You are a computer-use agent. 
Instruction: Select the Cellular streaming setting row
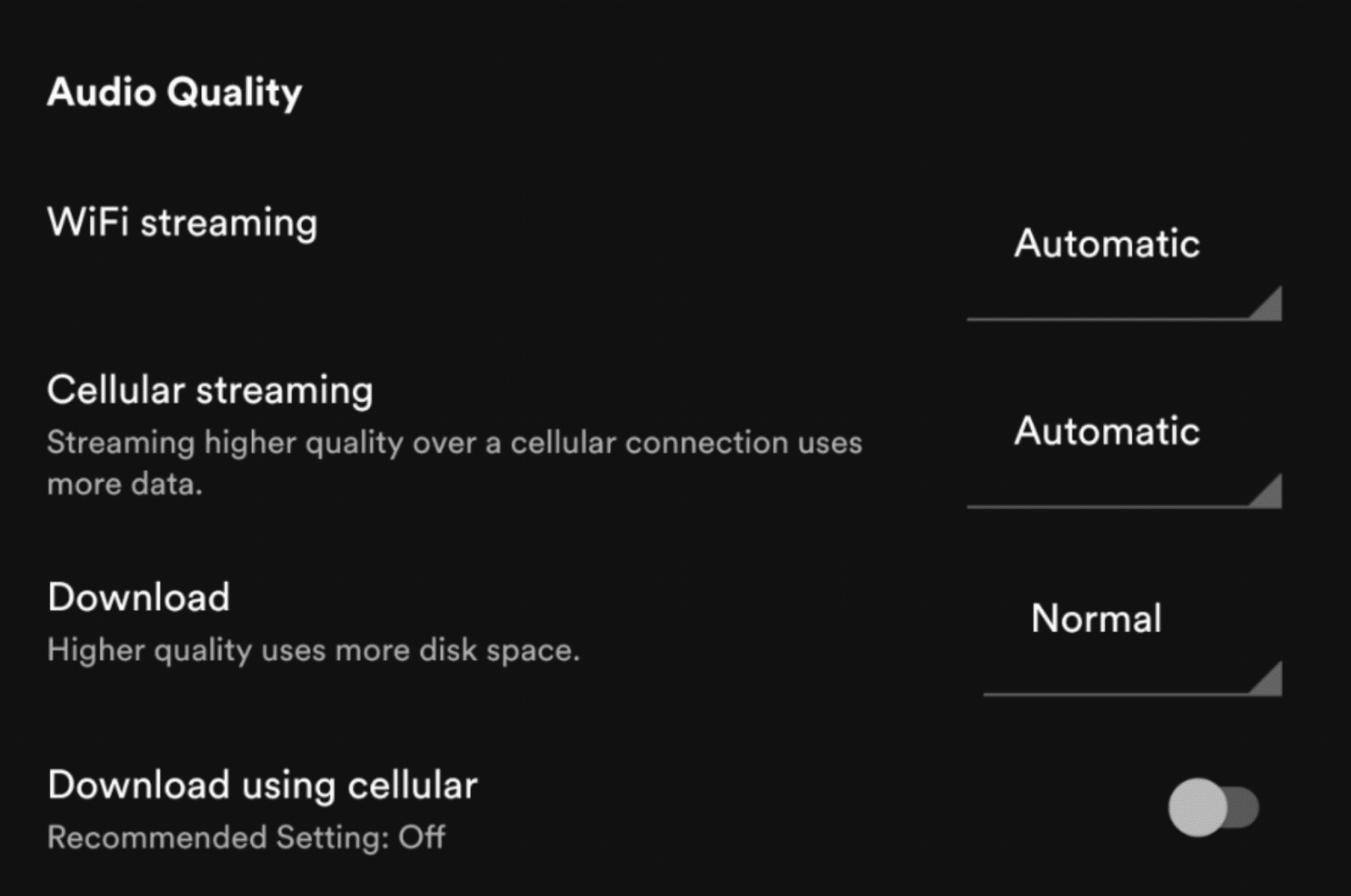pyautogui.click(x=210, y=390)
